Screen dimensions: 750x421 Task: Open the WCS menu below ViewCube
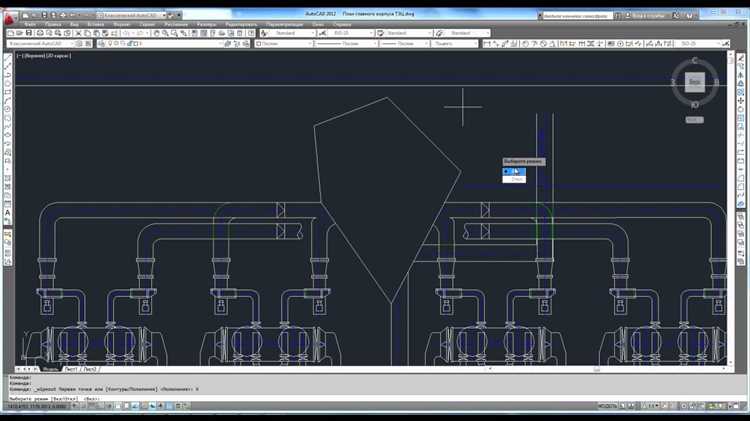point(695,120)
